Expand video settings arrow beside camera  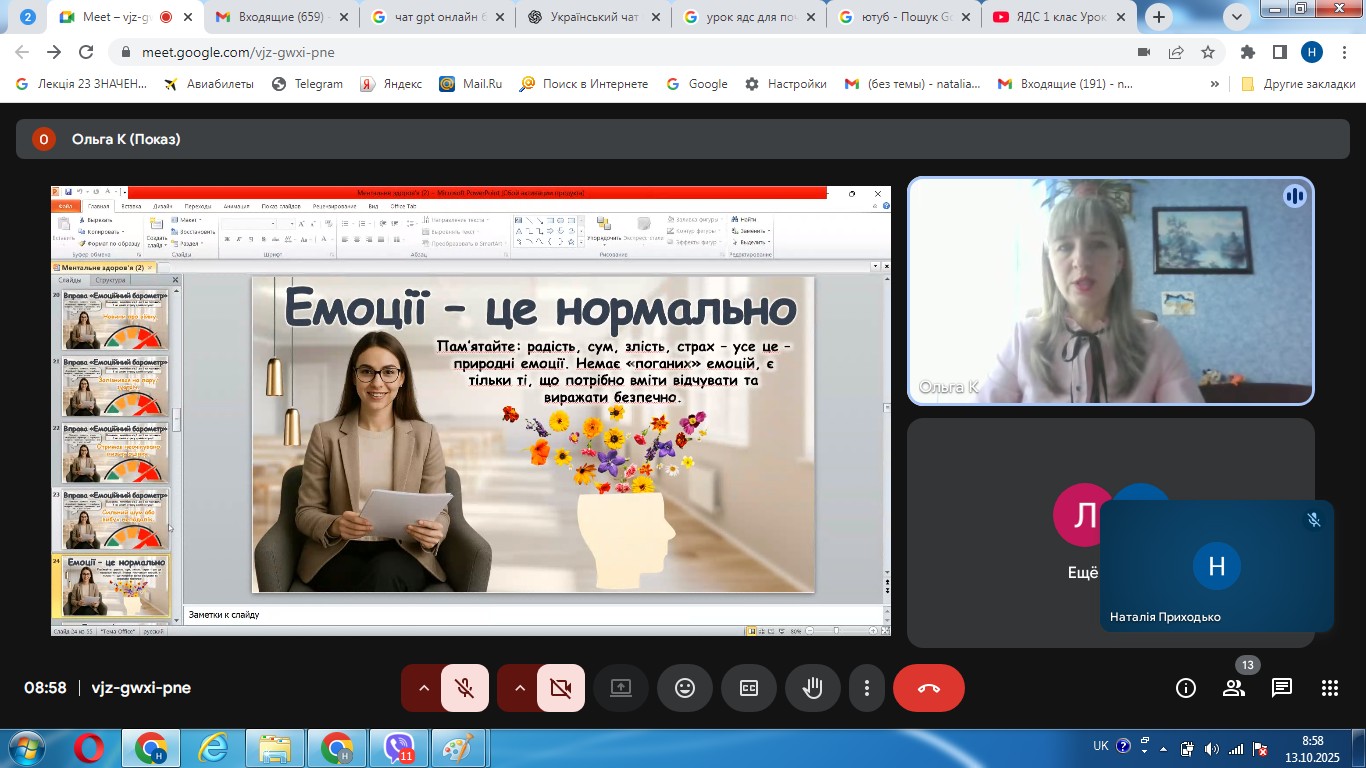[x=519, y=688]
